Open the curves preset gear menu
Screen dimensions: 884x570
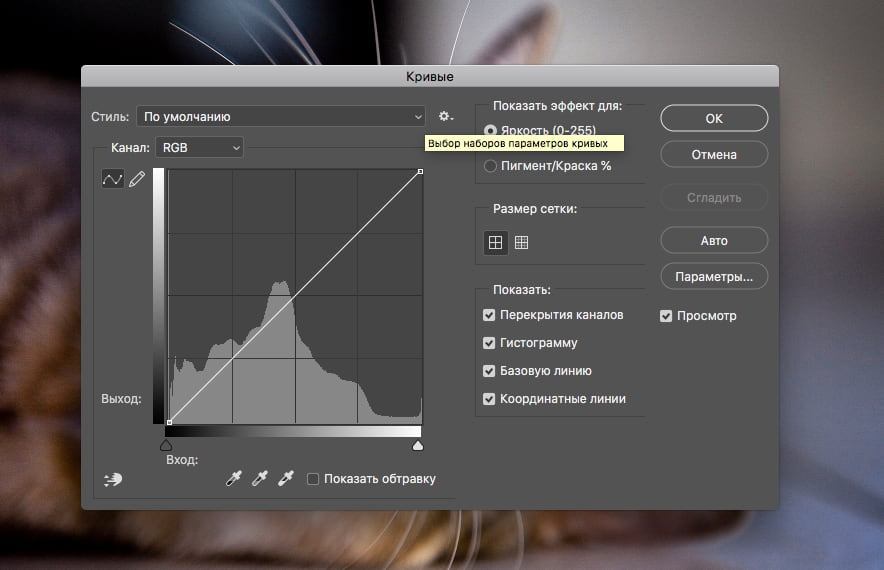point(446,117)
